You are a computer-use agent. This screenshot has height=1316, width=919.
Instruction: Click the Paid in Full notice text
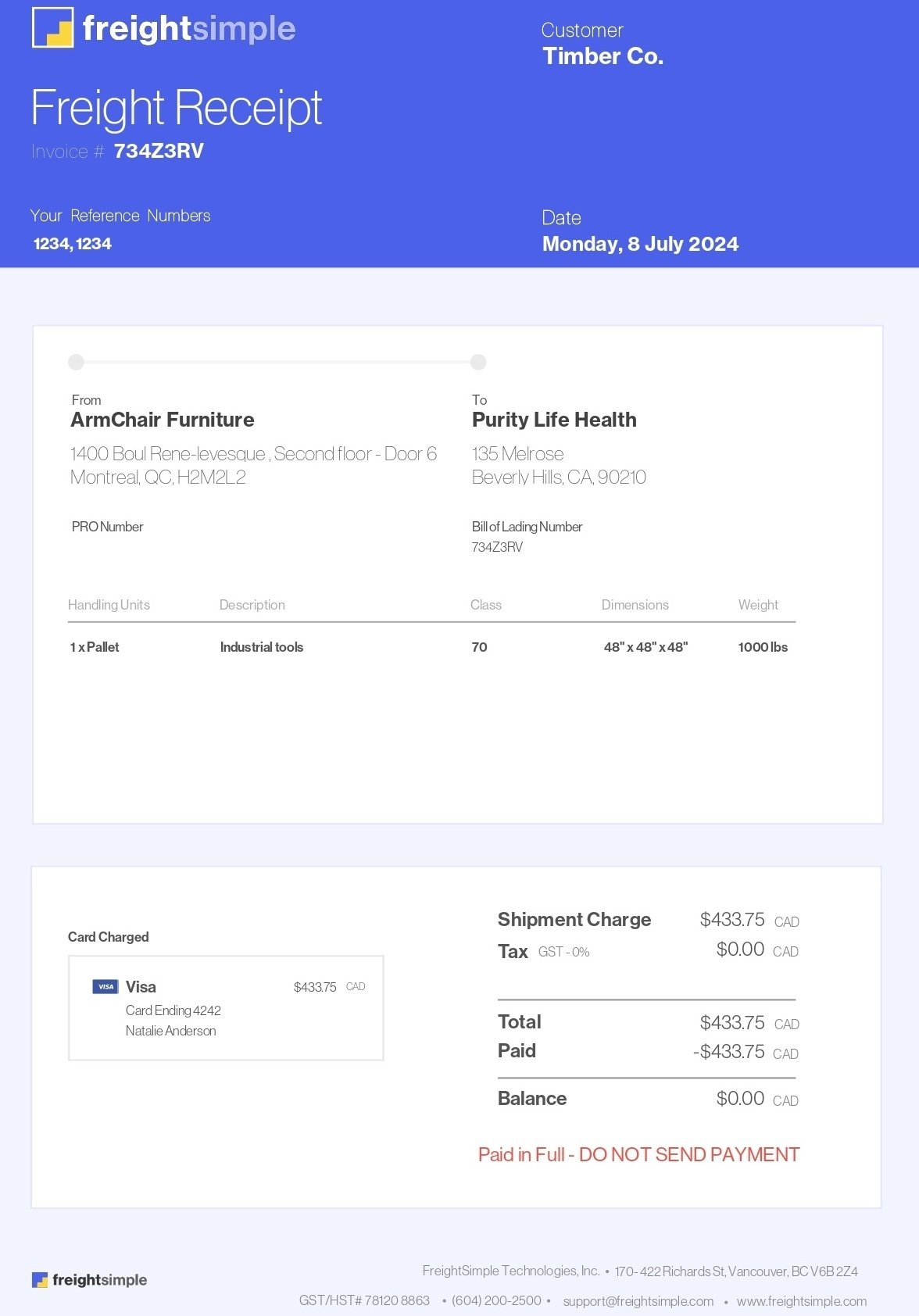(638, 1154)
